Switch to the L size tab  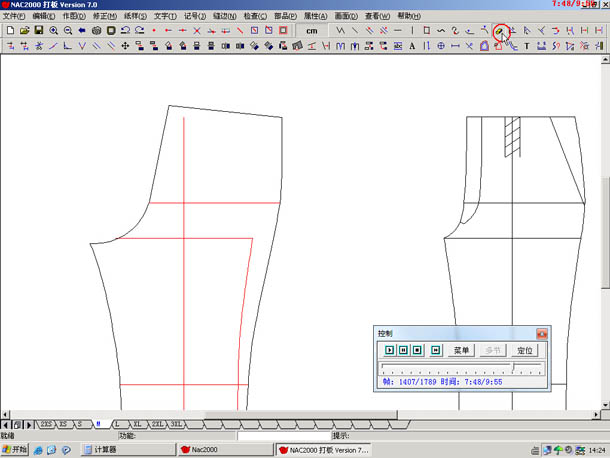point(117,424)
